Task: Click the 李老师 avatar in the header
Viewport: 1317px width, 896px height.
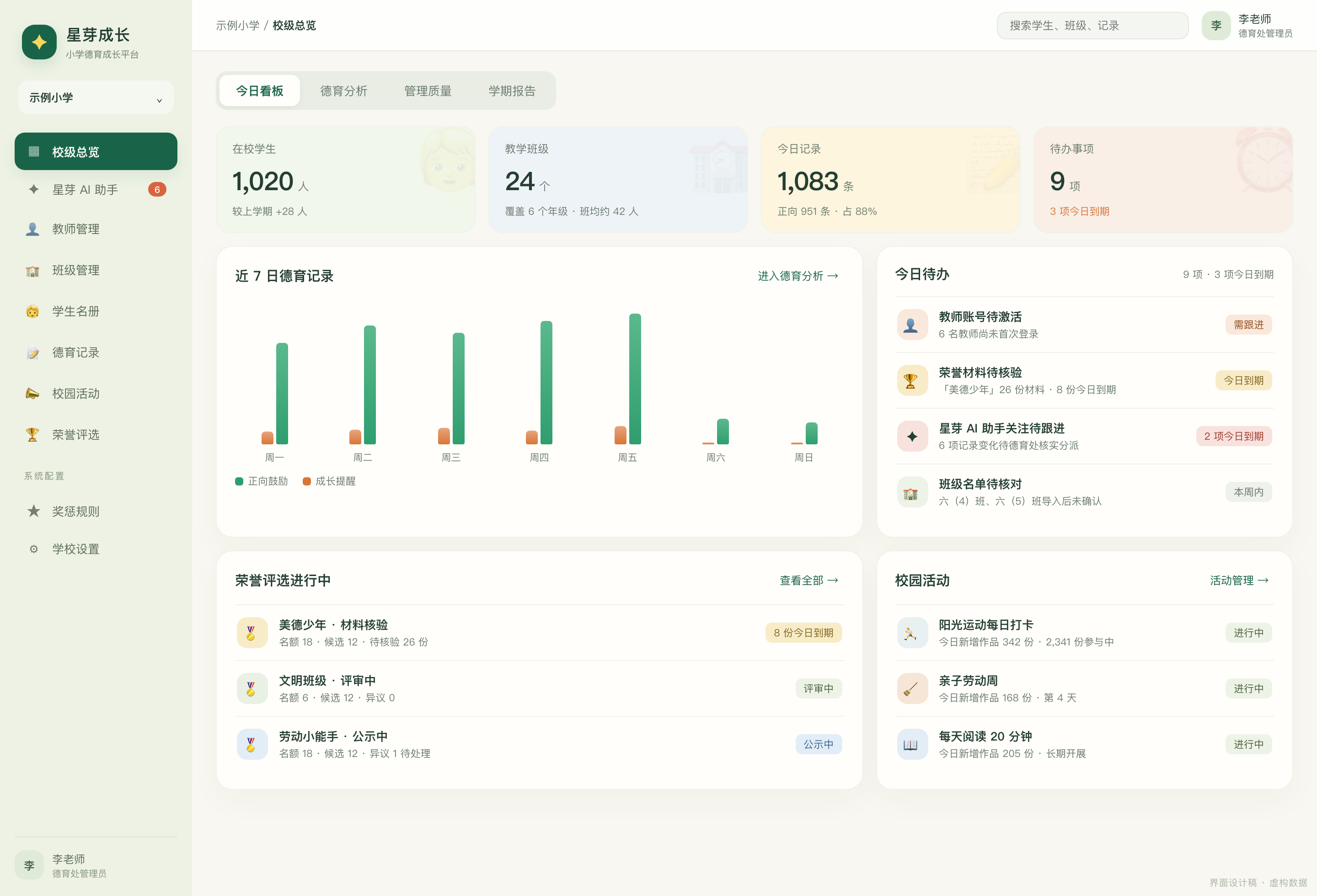Action: (x=1215, y=26)
